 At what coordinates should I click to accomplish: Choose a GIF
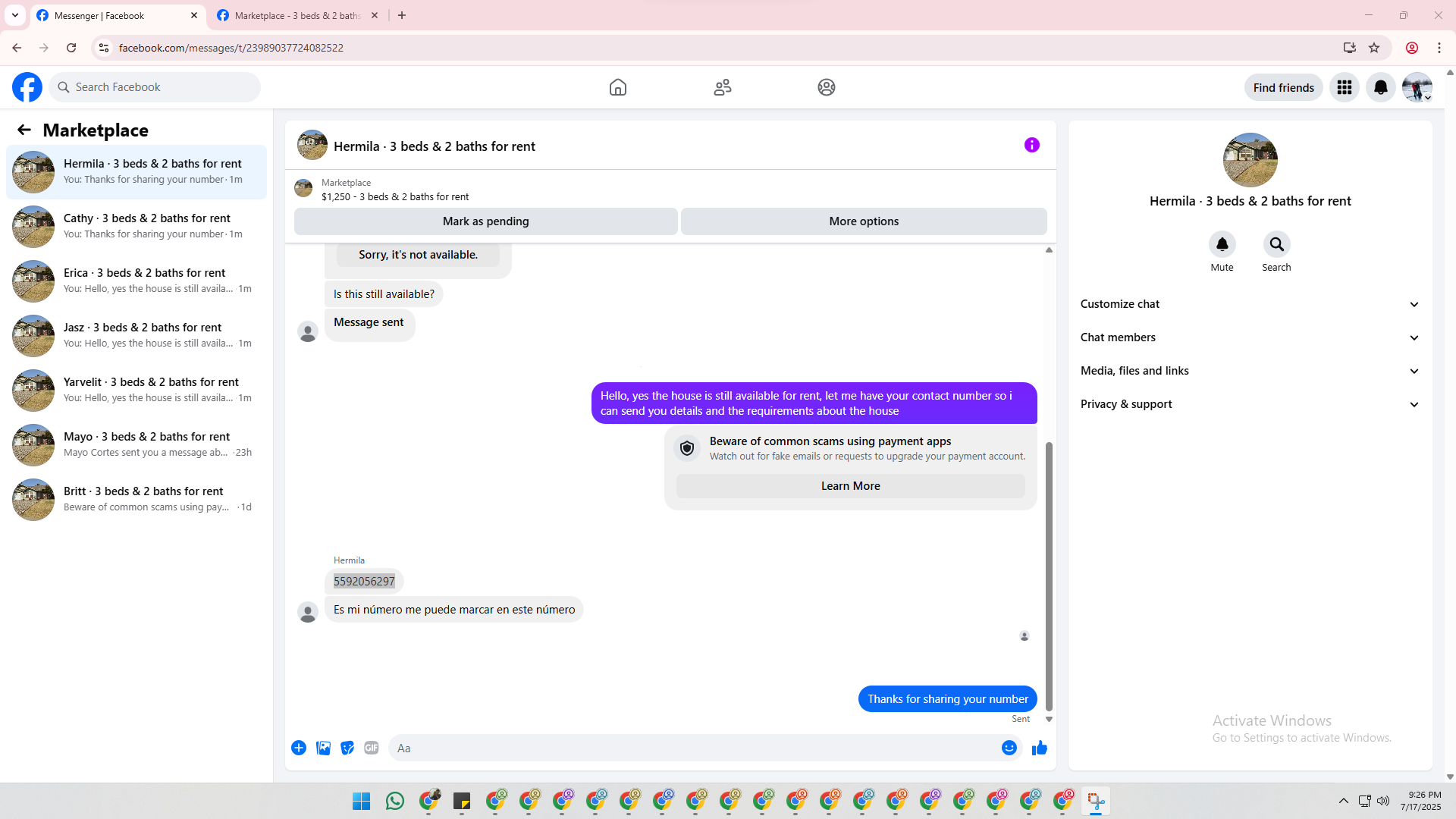[x=372, y=748]
